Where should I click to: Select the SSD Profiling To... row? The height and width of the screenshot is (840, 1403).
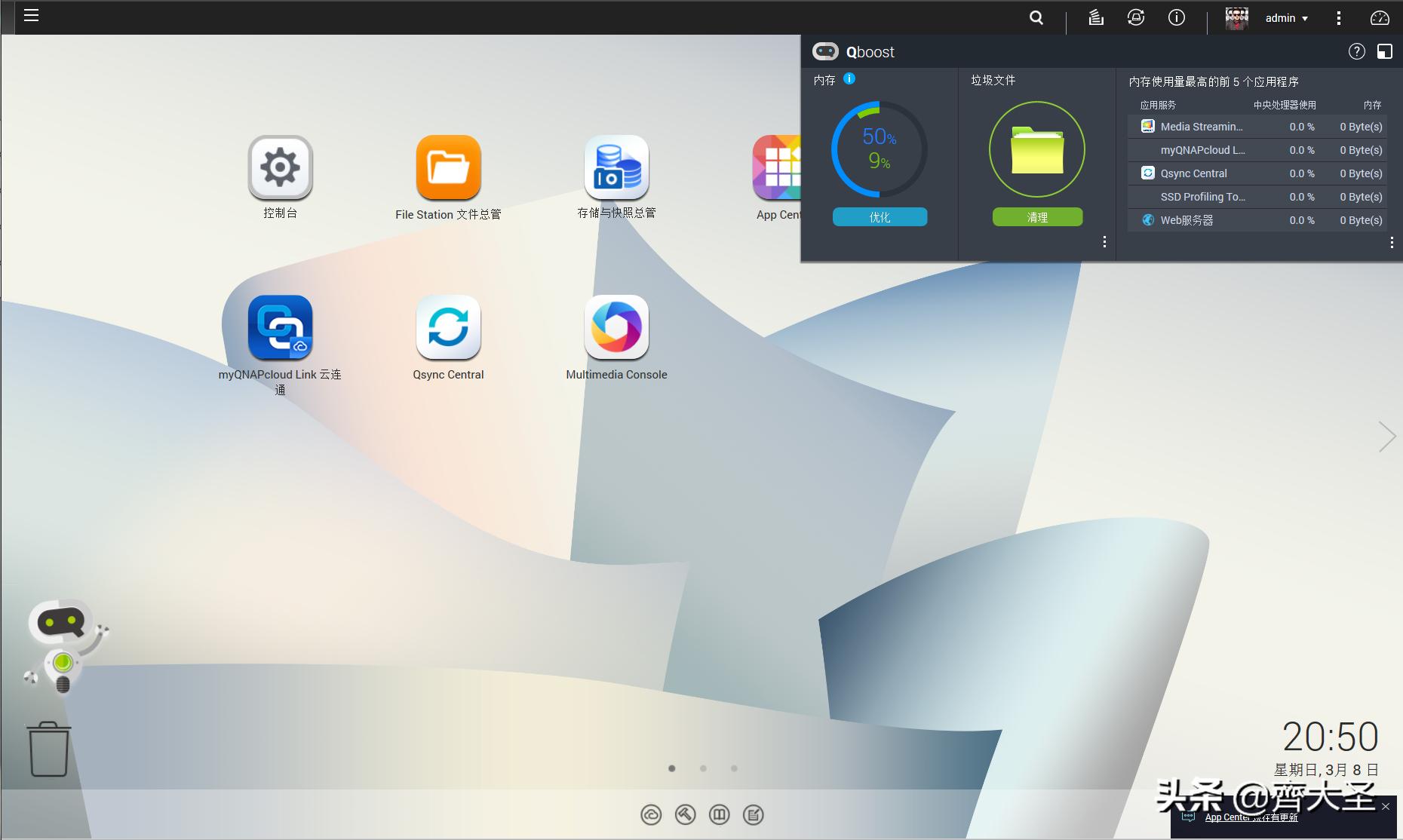click(1257, 197)
